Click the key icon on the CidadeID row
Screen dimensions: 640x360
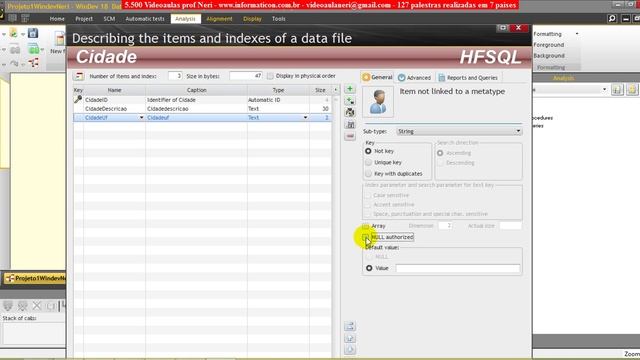(x=78, y=99)
